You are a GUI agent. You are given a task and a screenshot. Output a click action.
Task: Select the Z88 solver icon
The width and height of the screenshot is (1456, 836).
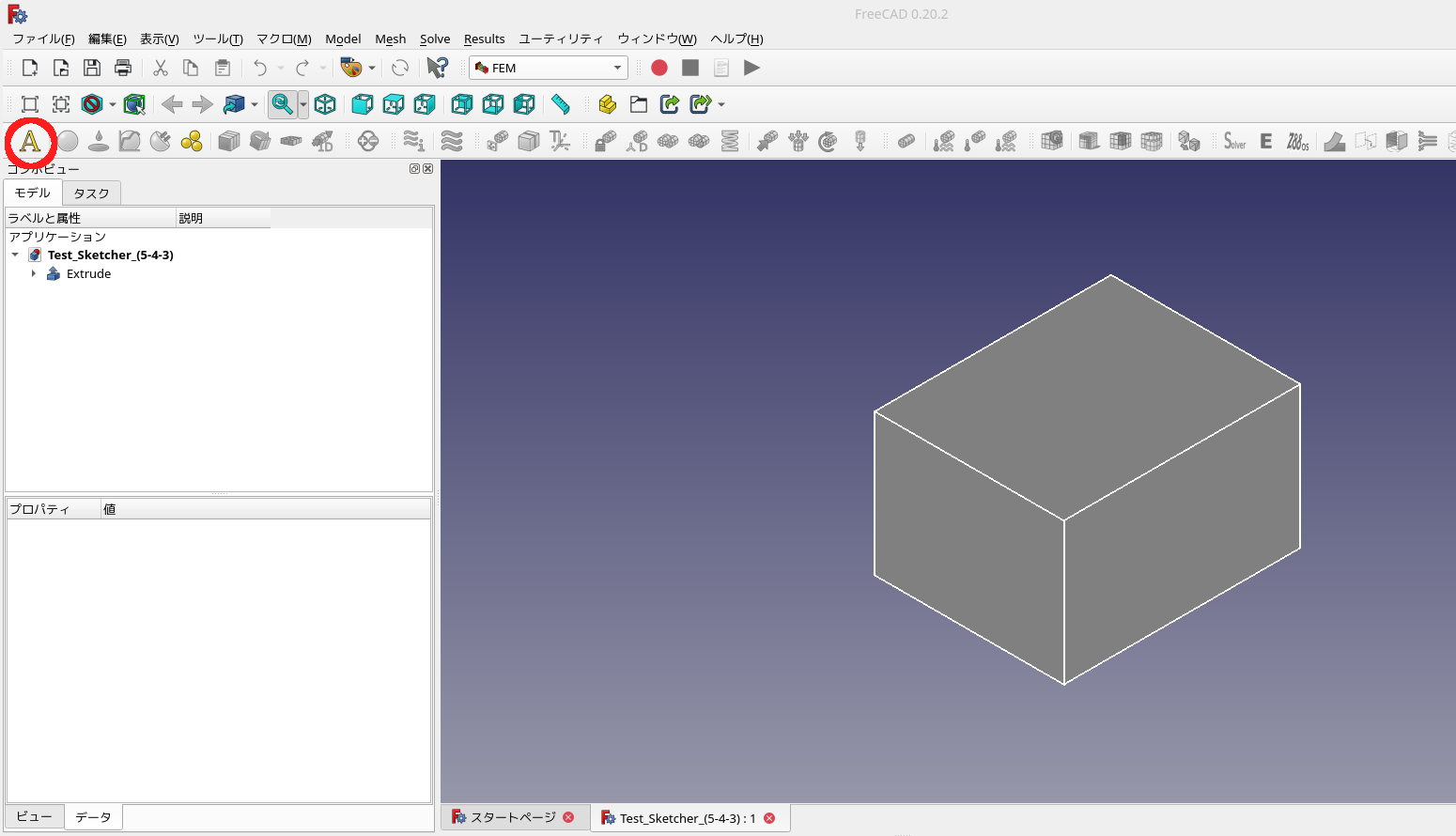pos(1296,141)
